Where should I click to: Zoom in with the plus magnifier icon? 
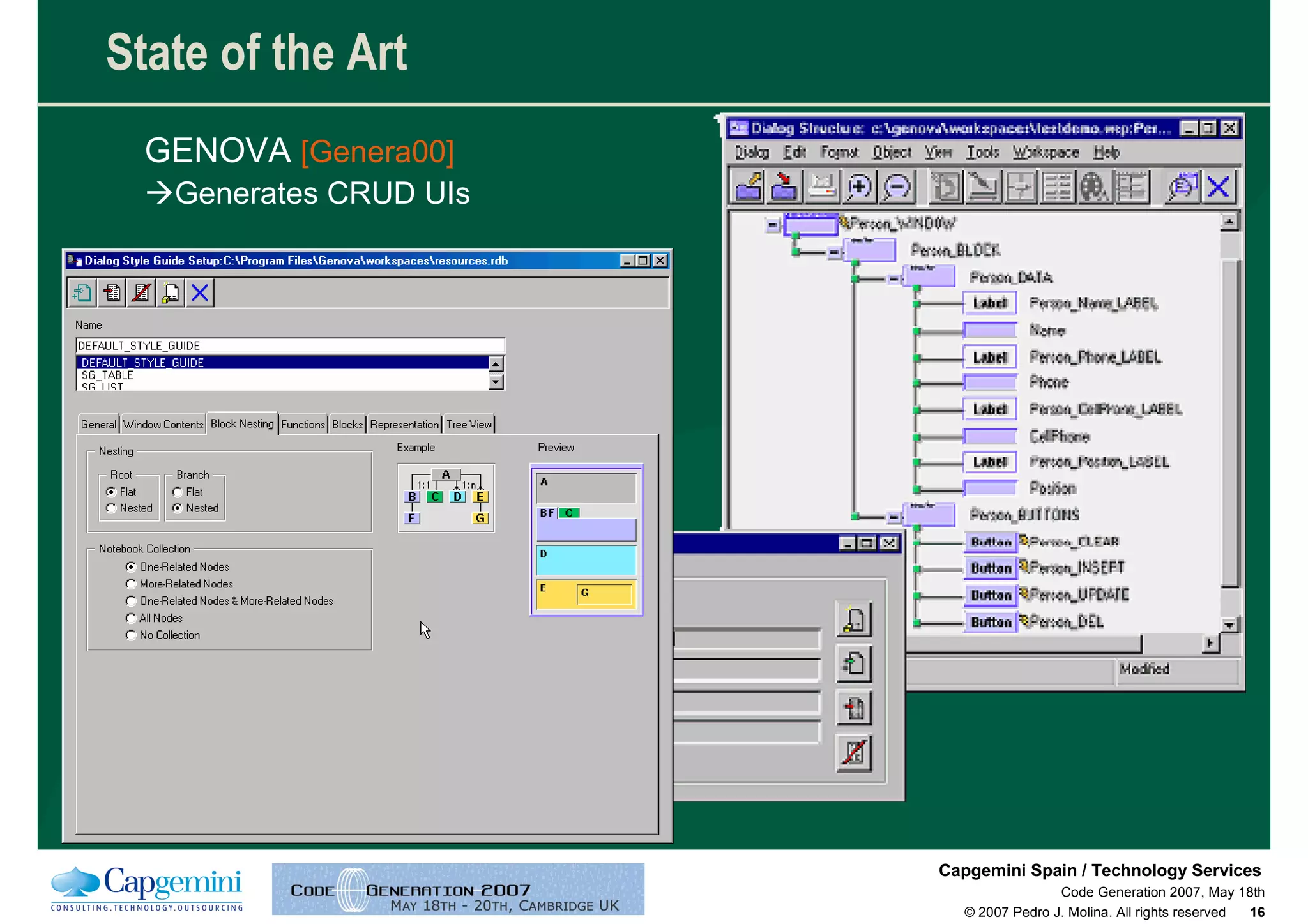click(859, 187)
